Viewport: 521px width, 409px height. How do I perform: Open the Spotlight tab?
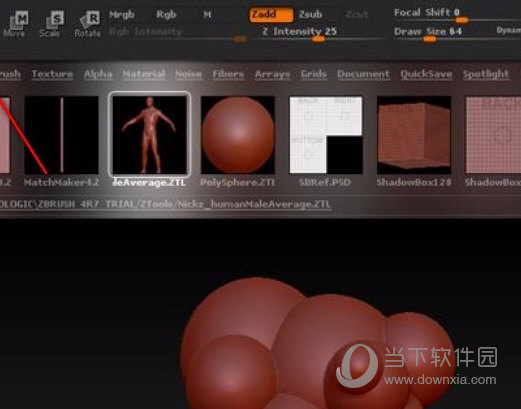click(486, 74)
